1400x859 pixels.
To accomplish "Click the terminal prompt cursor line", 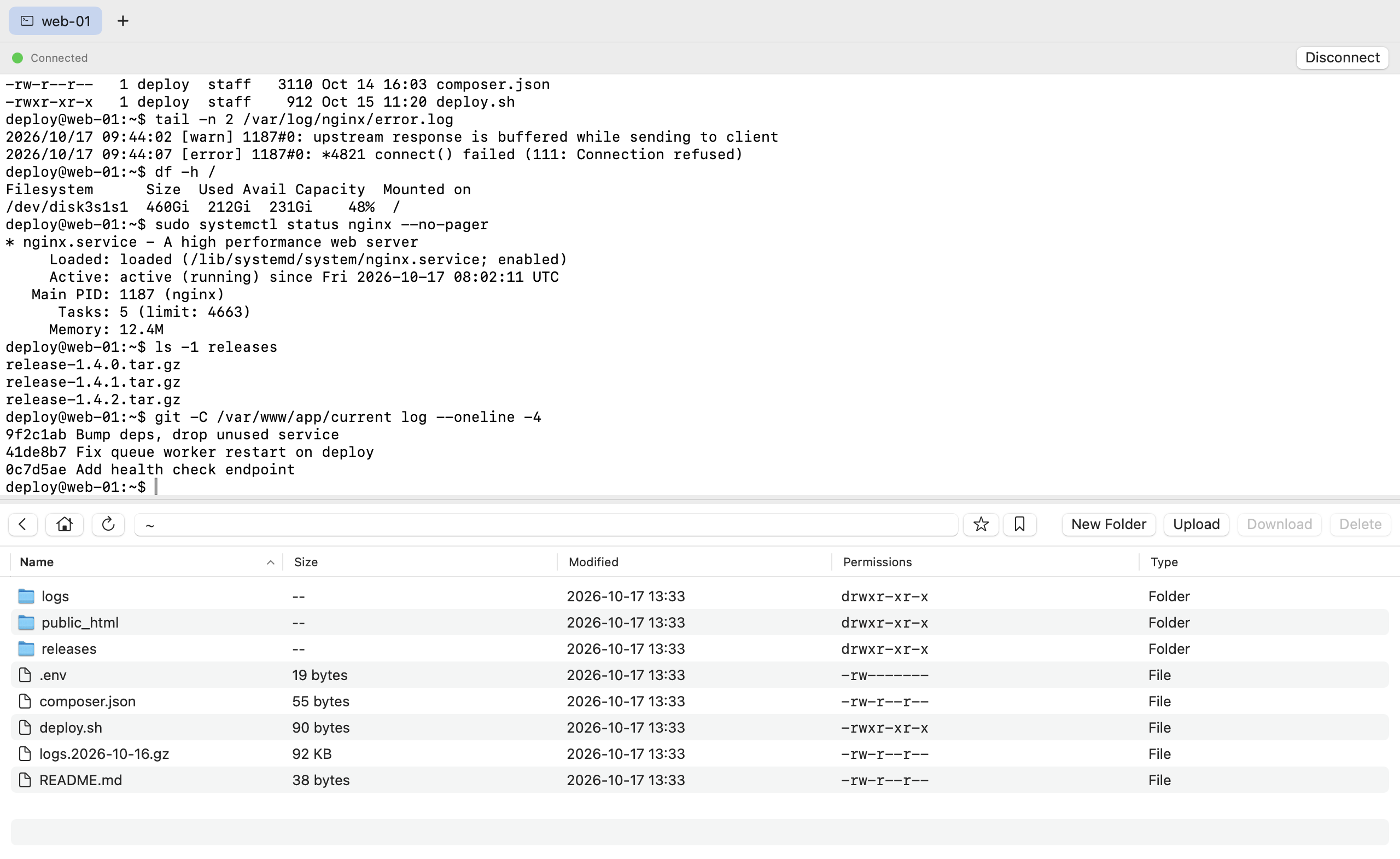I will pyautogui.click(x=81, y=486).
